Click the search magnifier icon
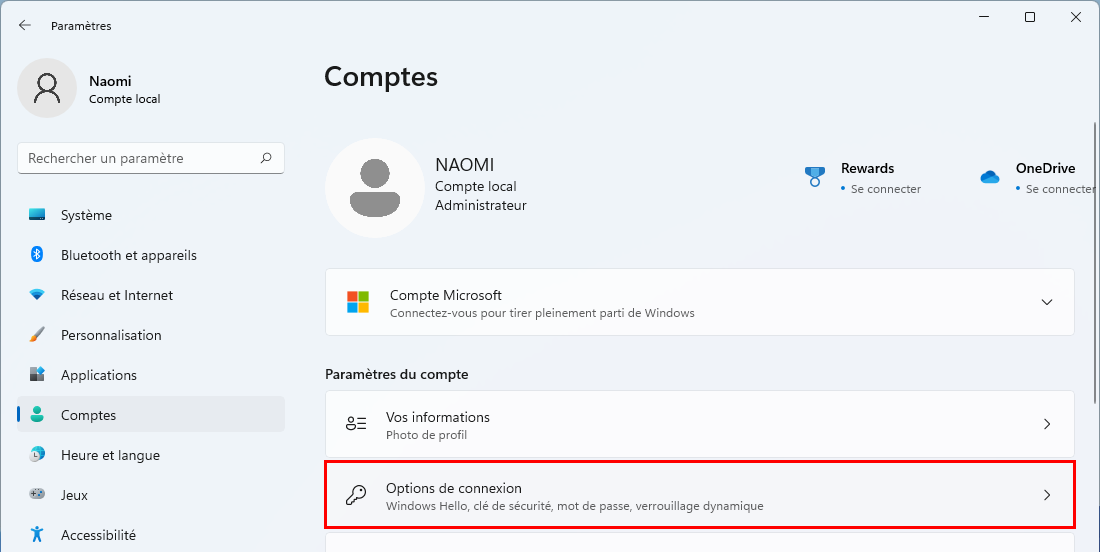 (x=266, y=158)
